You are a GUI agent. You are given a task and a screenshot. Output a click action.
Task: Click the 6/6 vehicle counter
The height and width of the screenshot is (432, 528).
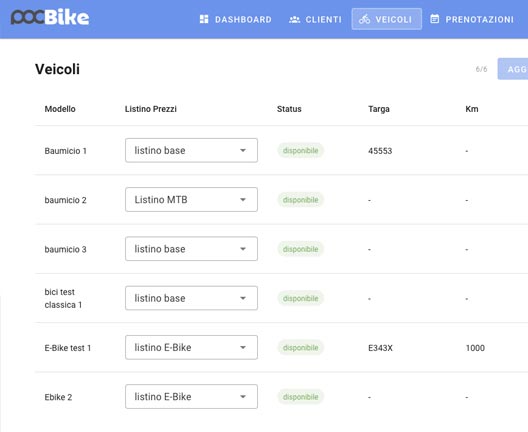pos(481,69)
